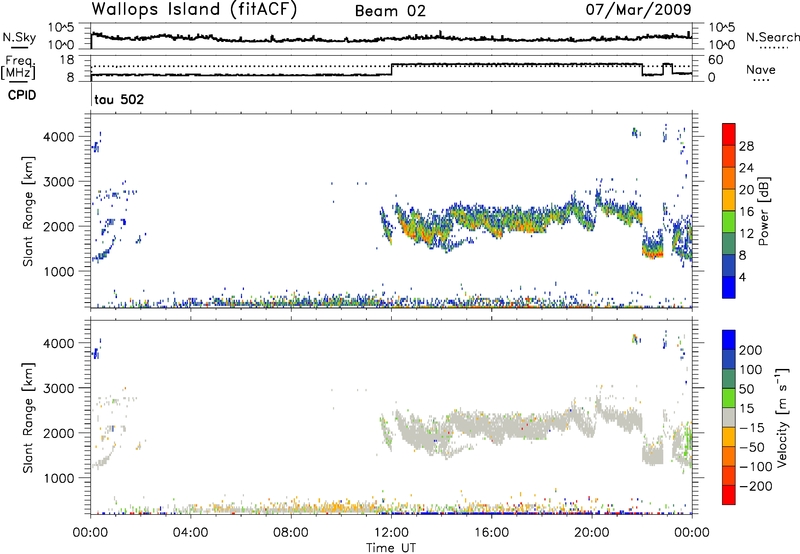
Task: Select gray Velocity segment between -15 and 15
Action: pos(729,417)
